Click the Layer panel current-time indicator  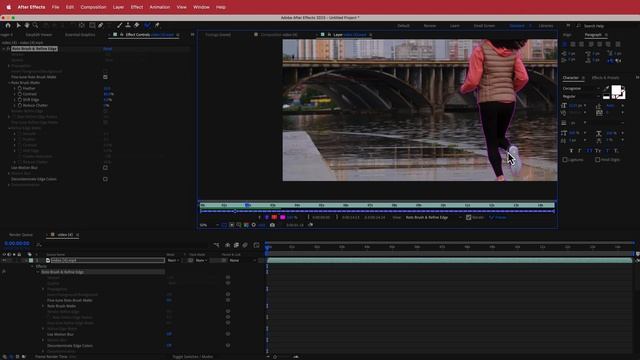[247, 205]
